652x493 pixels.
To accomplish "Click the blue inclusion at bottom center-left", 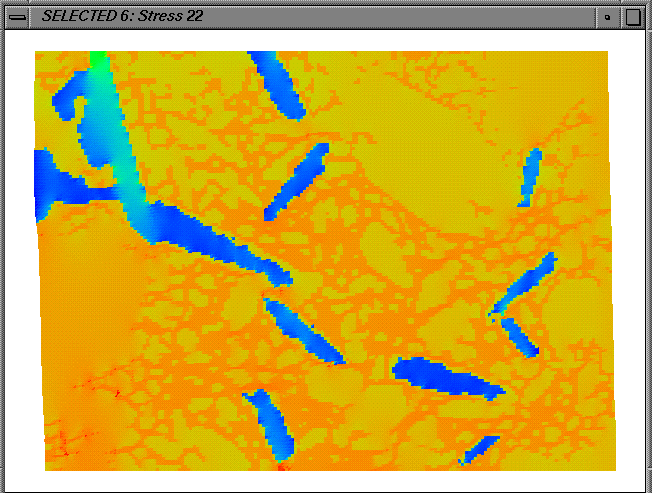I will click(x=268, y=420).
